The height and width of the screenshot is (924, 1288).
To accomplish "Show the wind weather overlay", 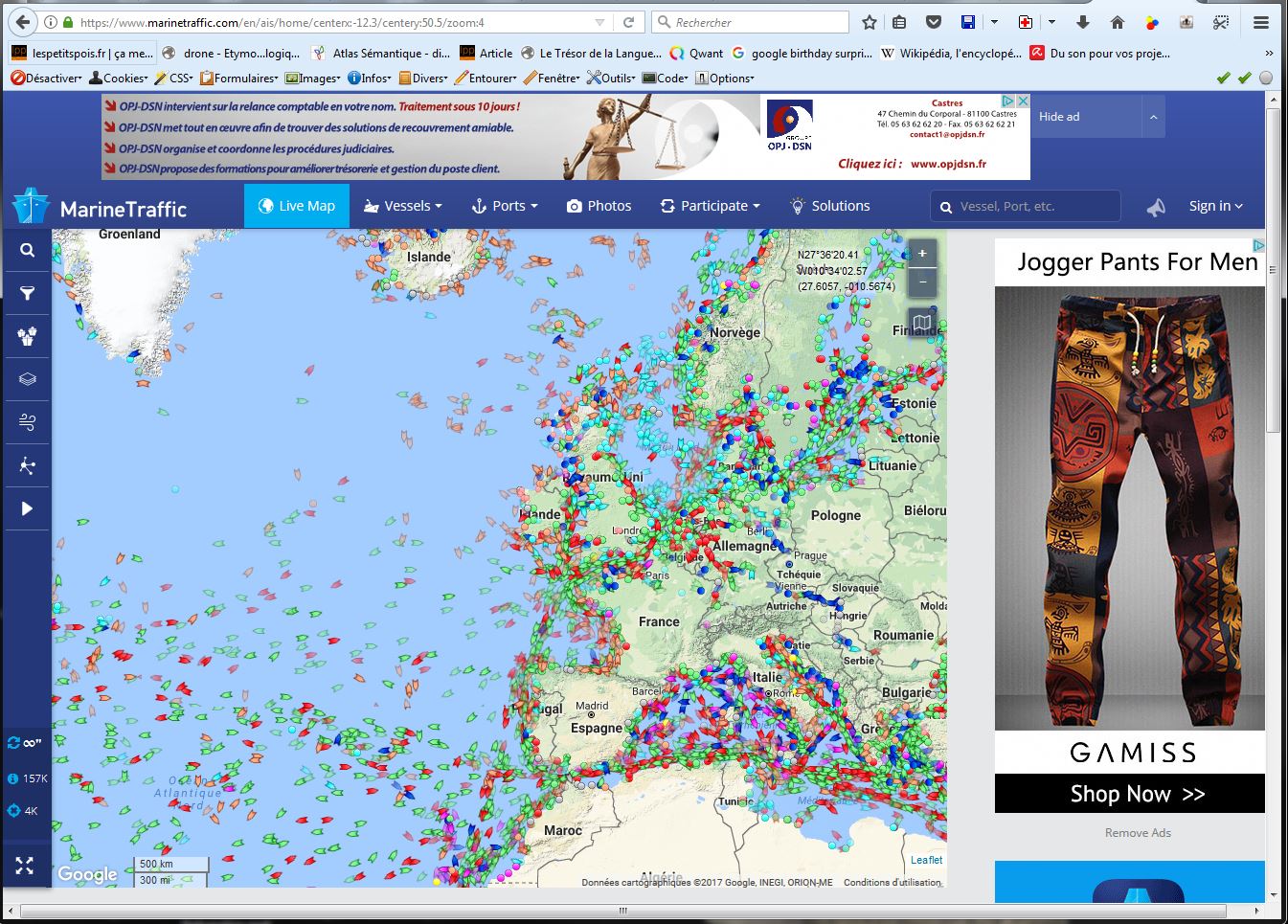I will [x=27, y=422].
